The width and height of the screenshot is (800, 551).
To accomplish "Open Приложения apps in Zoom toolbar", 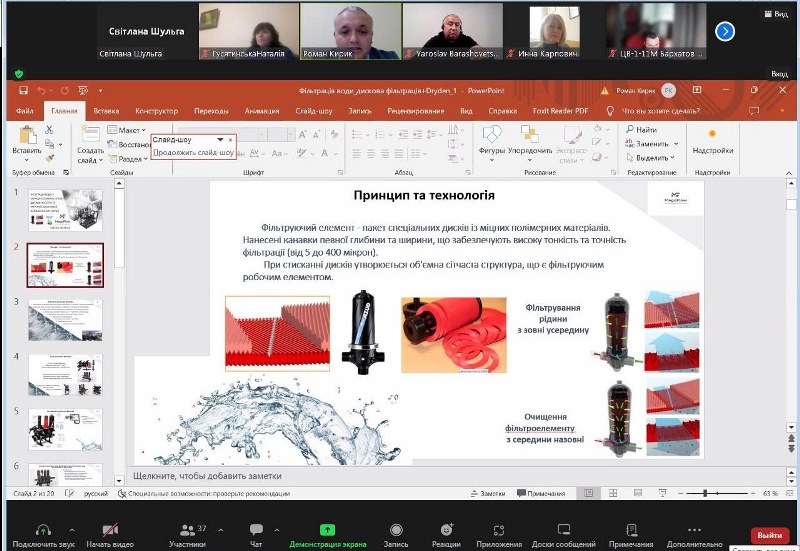I will (x=499, y=535).
